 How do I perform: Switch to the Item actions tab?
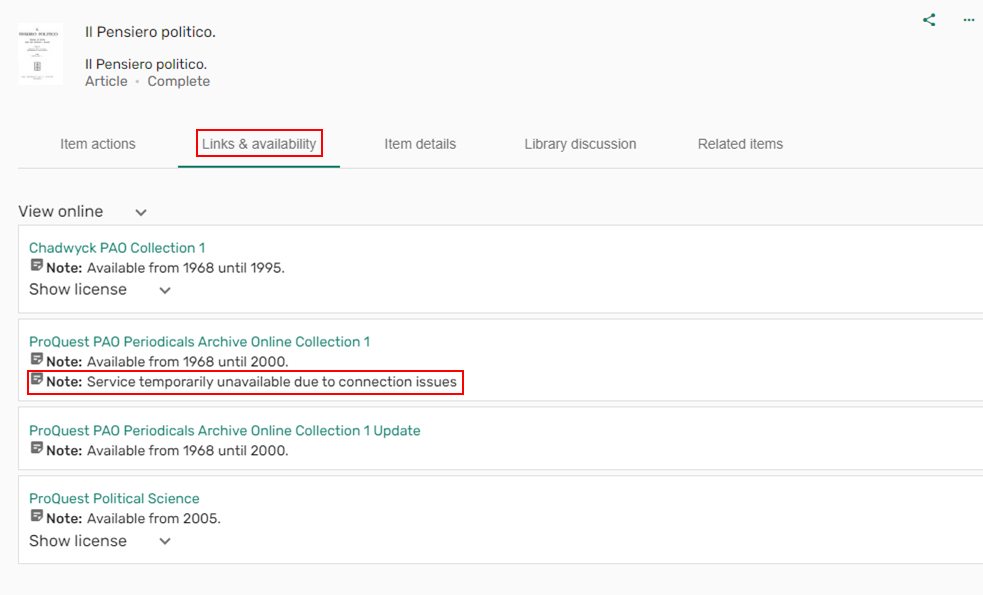click(98, 144)
